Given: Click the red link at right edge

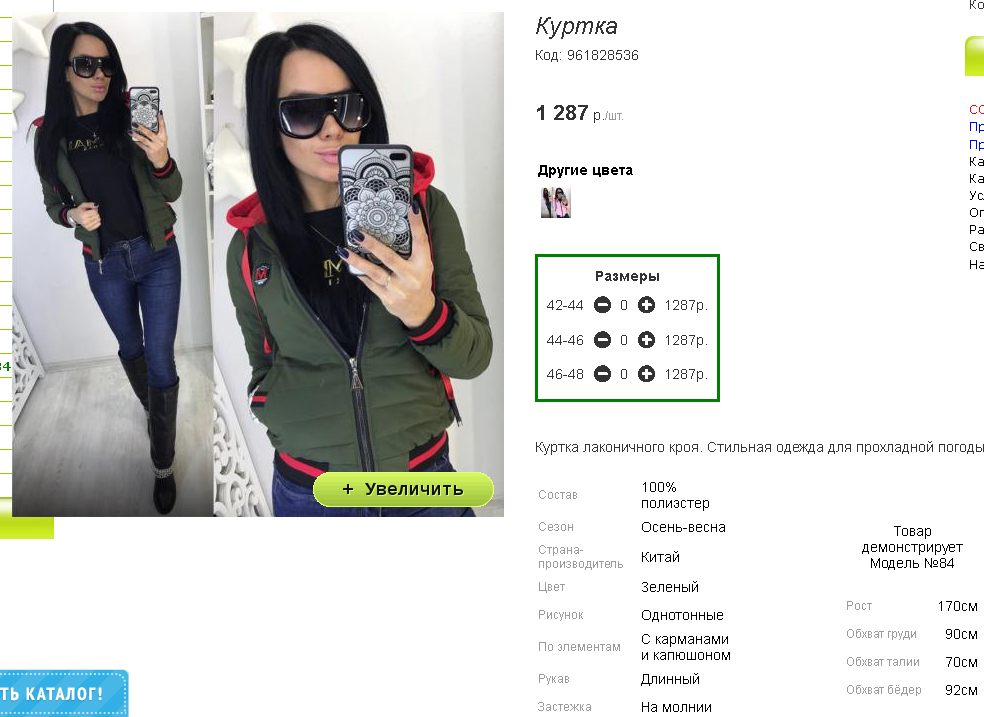Looking at the screenshot, I should [x=976, y=109].
